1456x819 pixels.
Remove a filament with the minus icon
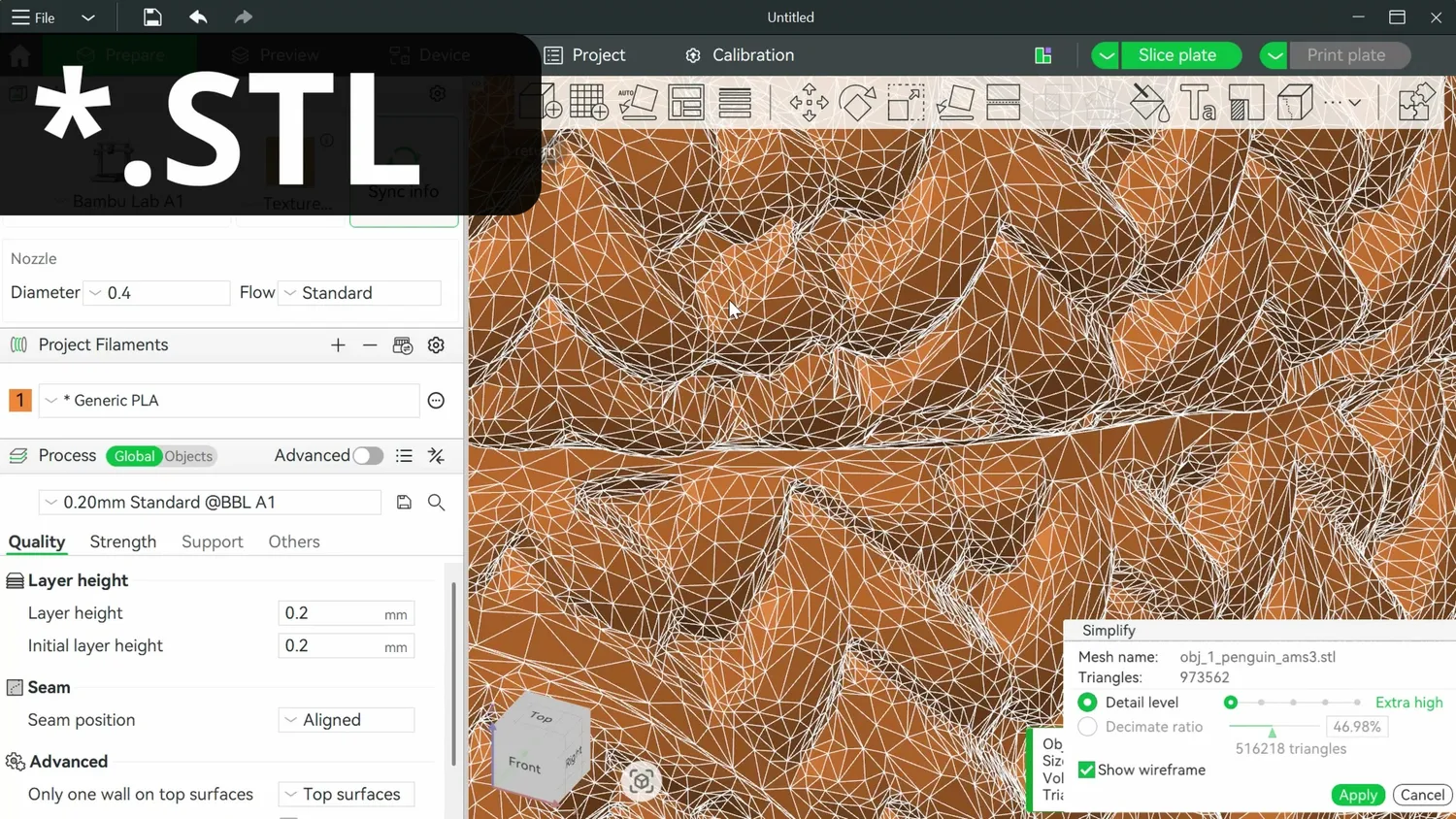(x=370, y=345)
